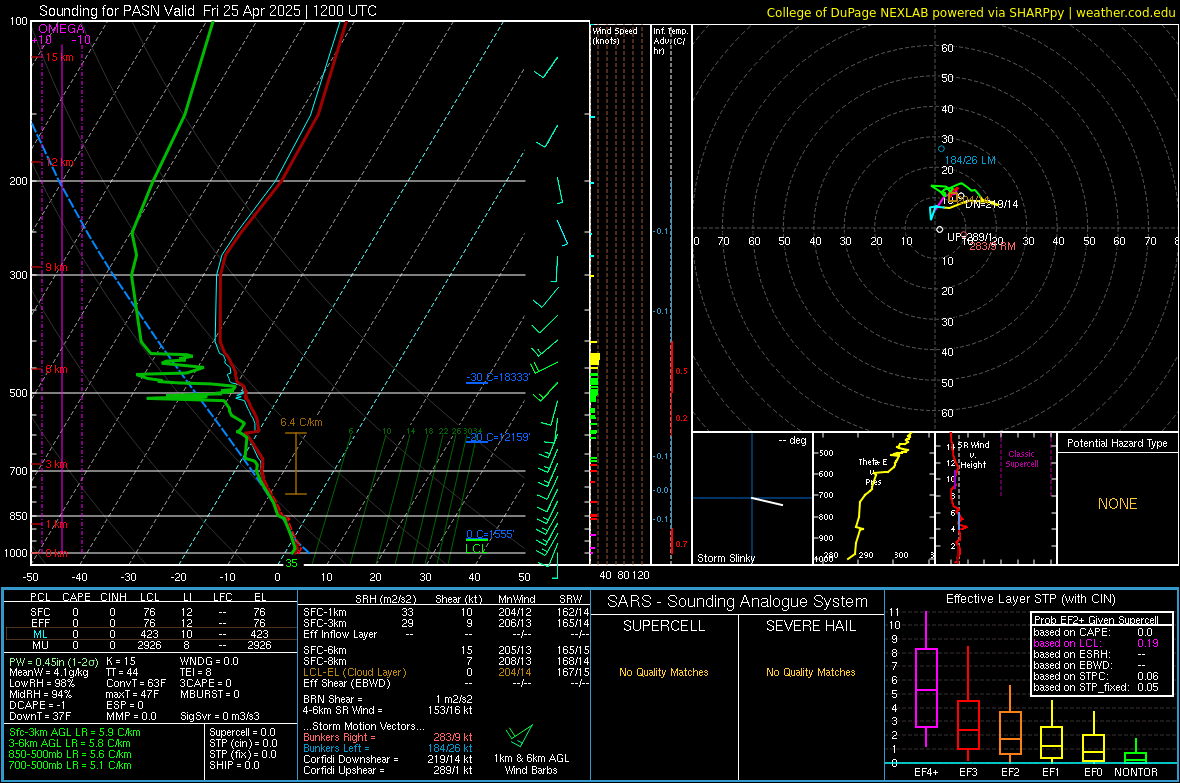Click the sounding title for PASN
The width and height of the screenshot is (1180, 783).
(x=208, y=11)
